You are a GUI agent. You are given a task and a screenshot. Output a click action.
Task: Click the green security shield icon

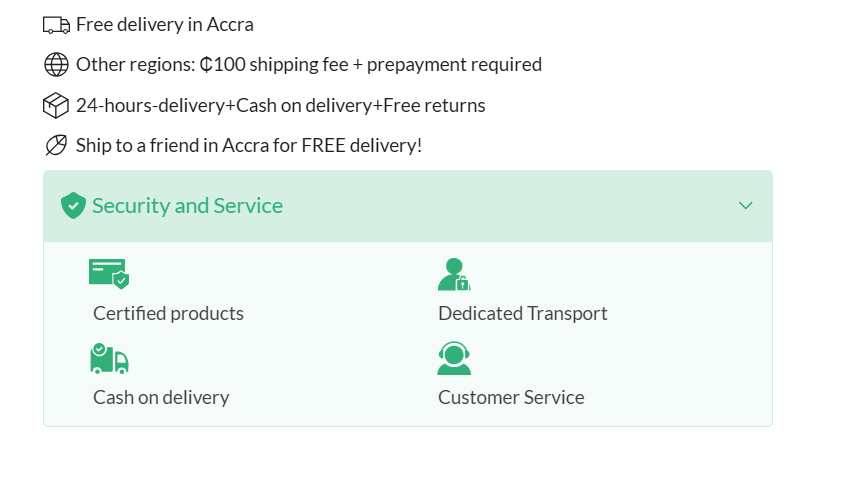73,206
